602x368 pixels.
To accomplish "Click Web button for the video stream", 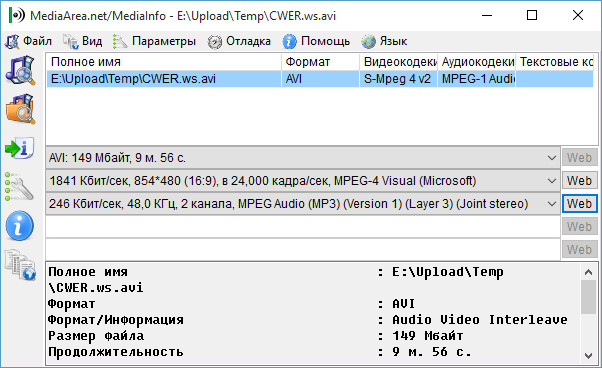I will tap(579, 181).
